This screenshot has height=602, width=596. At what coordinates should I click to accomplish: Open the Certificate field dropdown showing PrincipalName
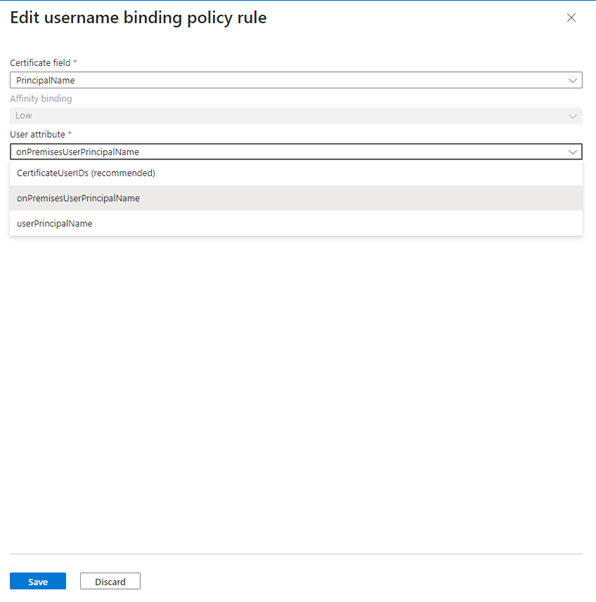296,80
